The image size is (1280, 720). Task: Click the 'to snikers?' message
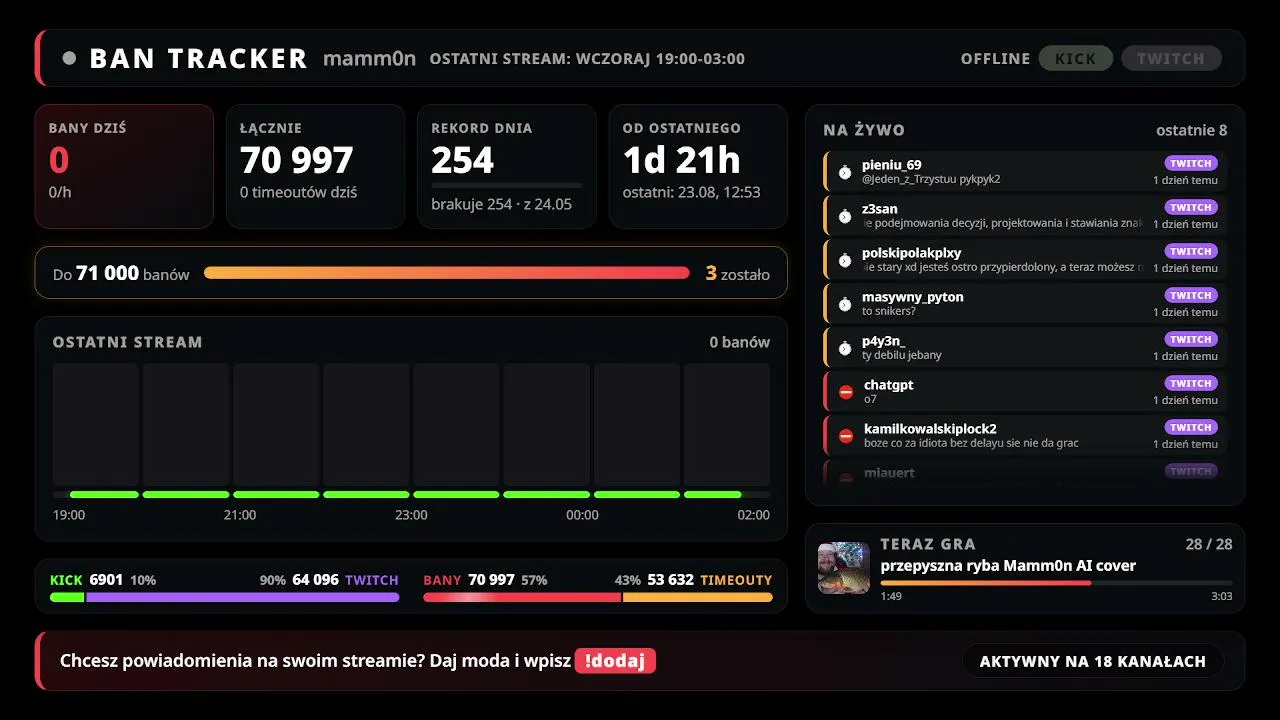pos(889,311)
